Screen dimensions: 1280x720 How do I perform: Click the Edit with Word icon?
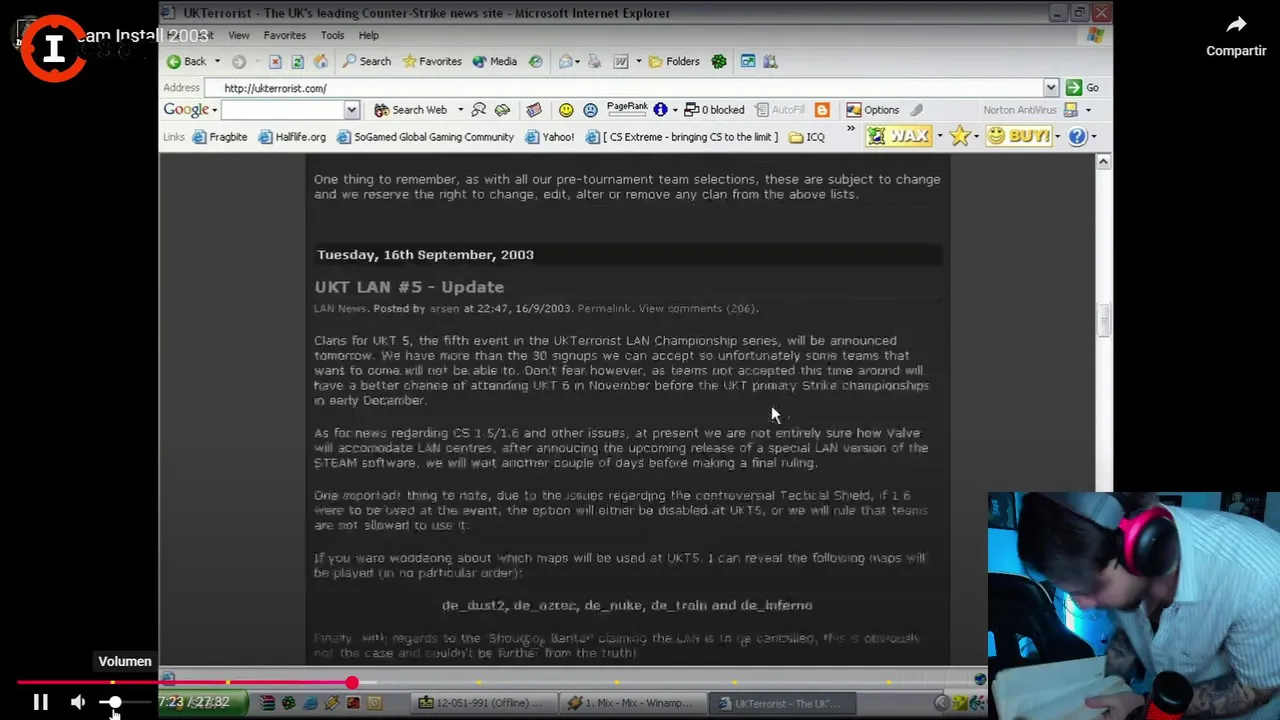click(620, 62)
